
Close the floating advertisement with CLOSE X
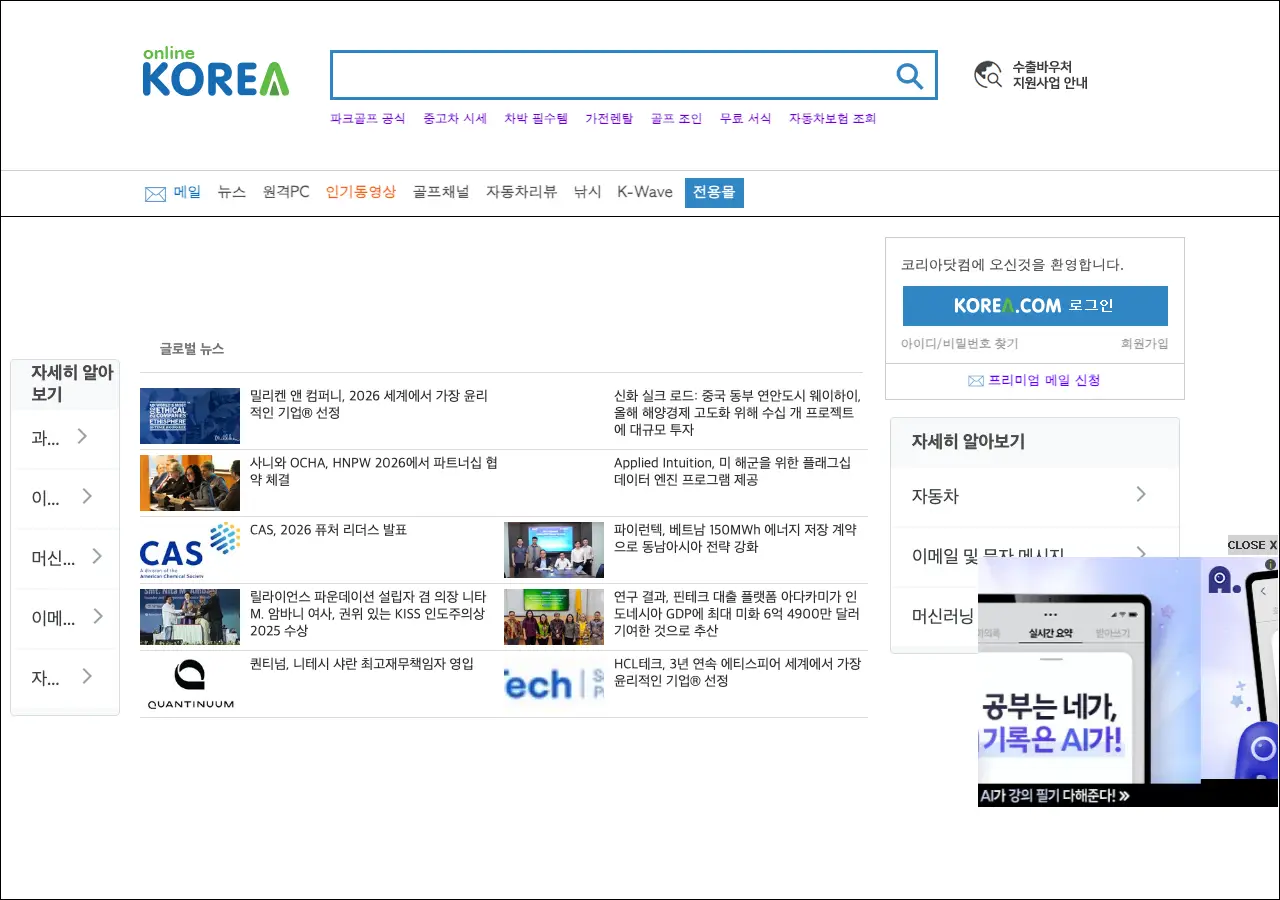pyautogui.click(x=1252, y=545)
